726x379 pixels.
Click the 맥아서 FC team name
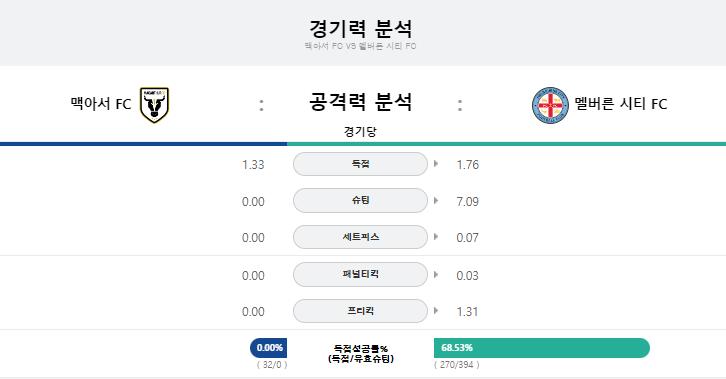coord(101,104)
